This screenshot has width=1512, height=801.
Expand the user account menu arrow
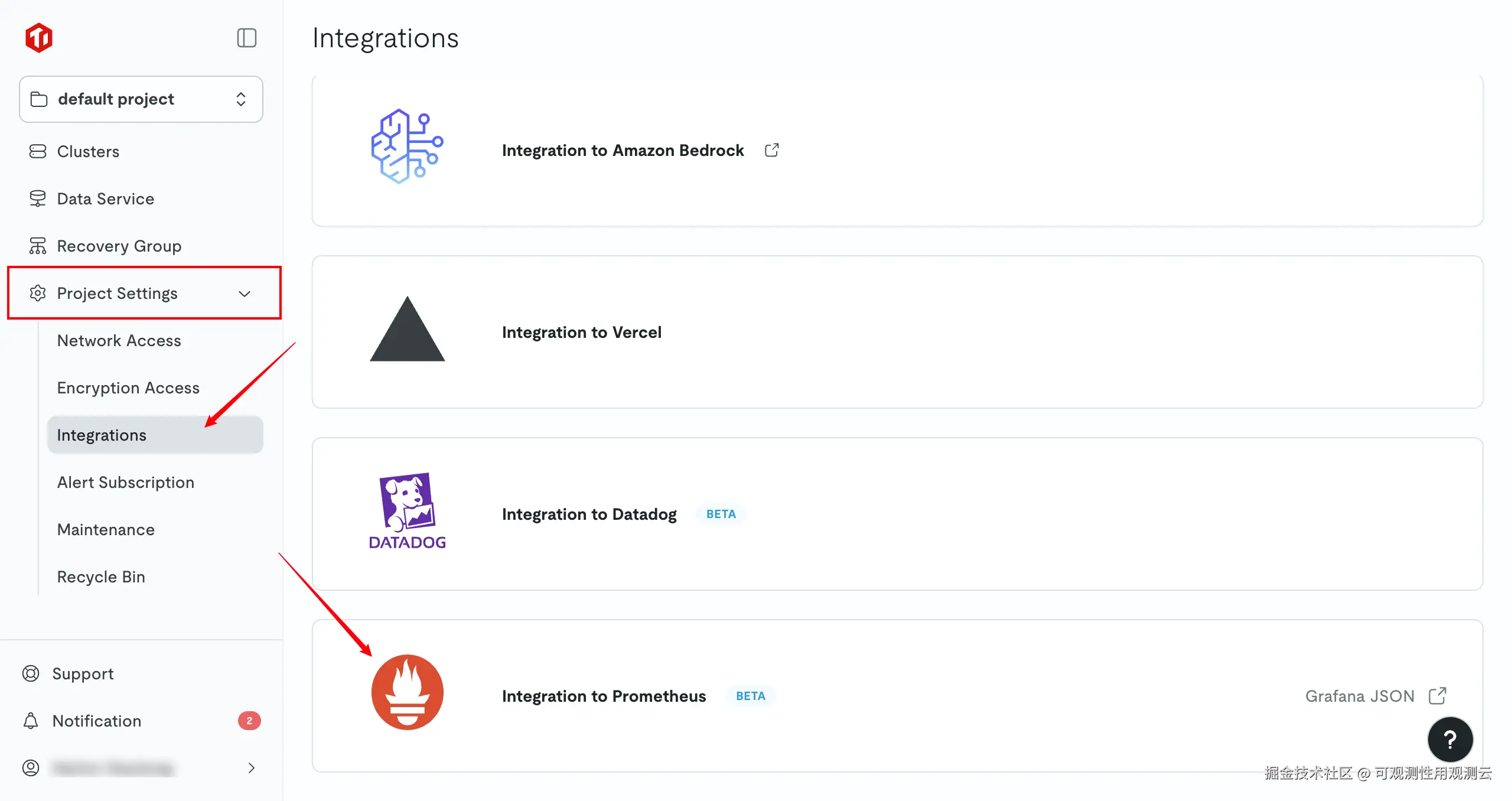click(252, 768)
